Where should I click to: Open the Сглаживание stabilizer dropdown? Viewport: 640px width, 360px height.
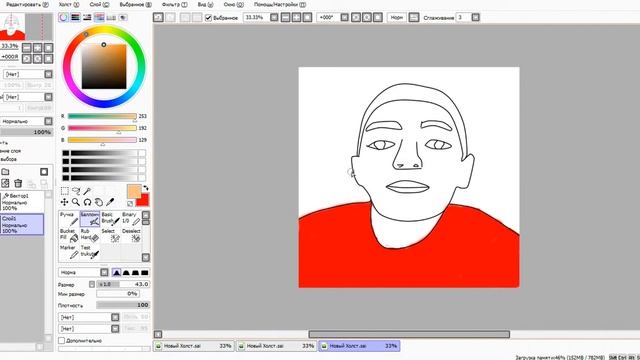coord(476,17)
